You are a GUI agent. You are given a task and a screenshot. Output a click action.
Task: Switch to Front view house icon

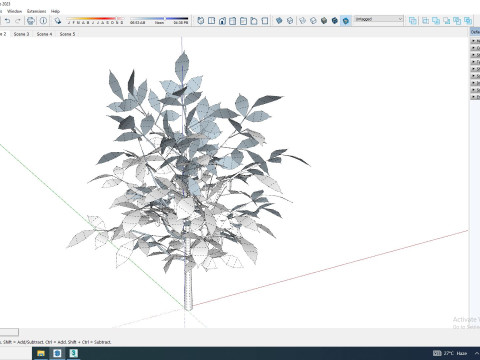(x=222, y=21)
